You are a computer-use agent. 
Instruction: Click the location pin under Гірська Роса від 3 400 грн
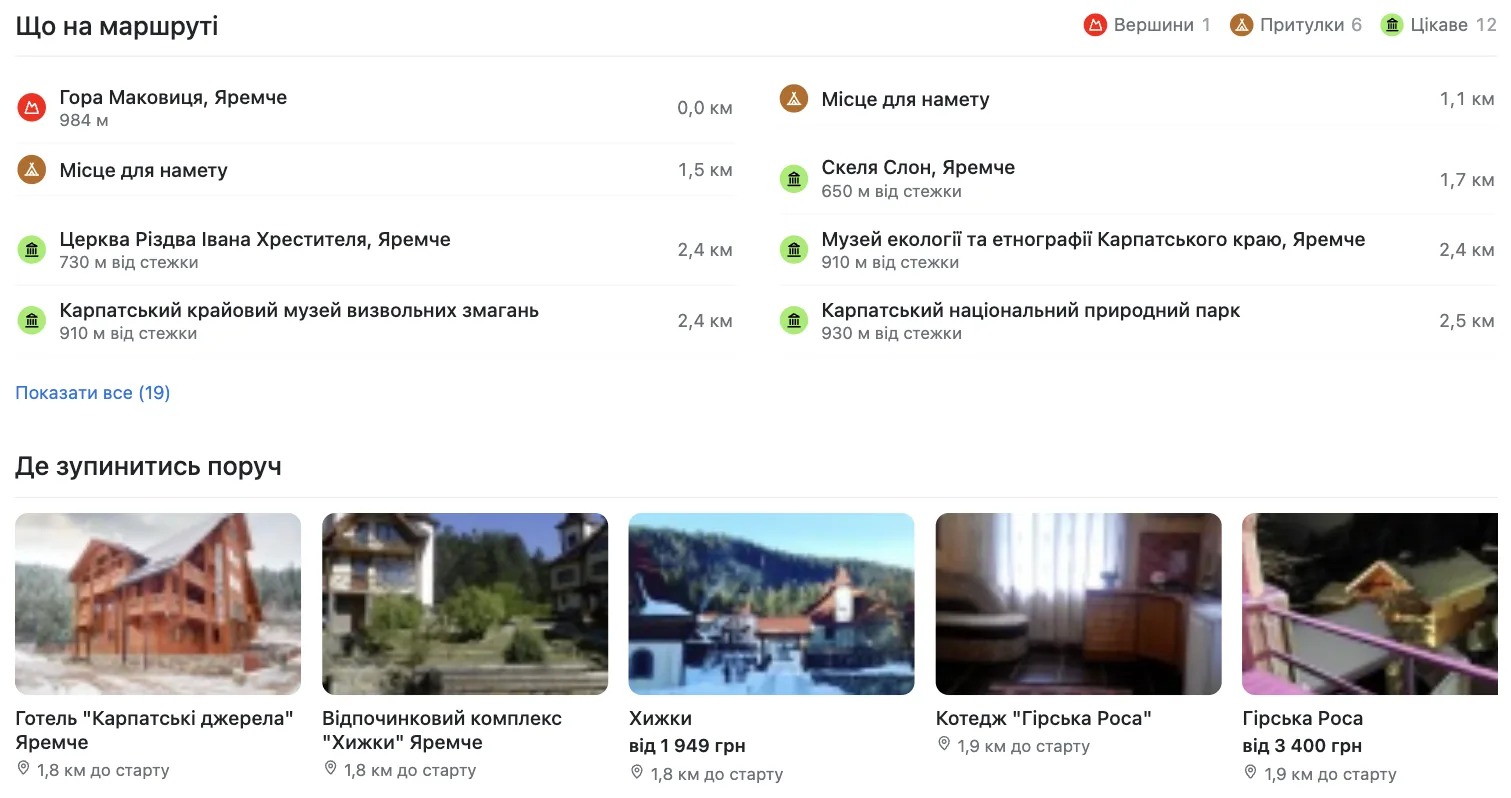point(1251,773)
